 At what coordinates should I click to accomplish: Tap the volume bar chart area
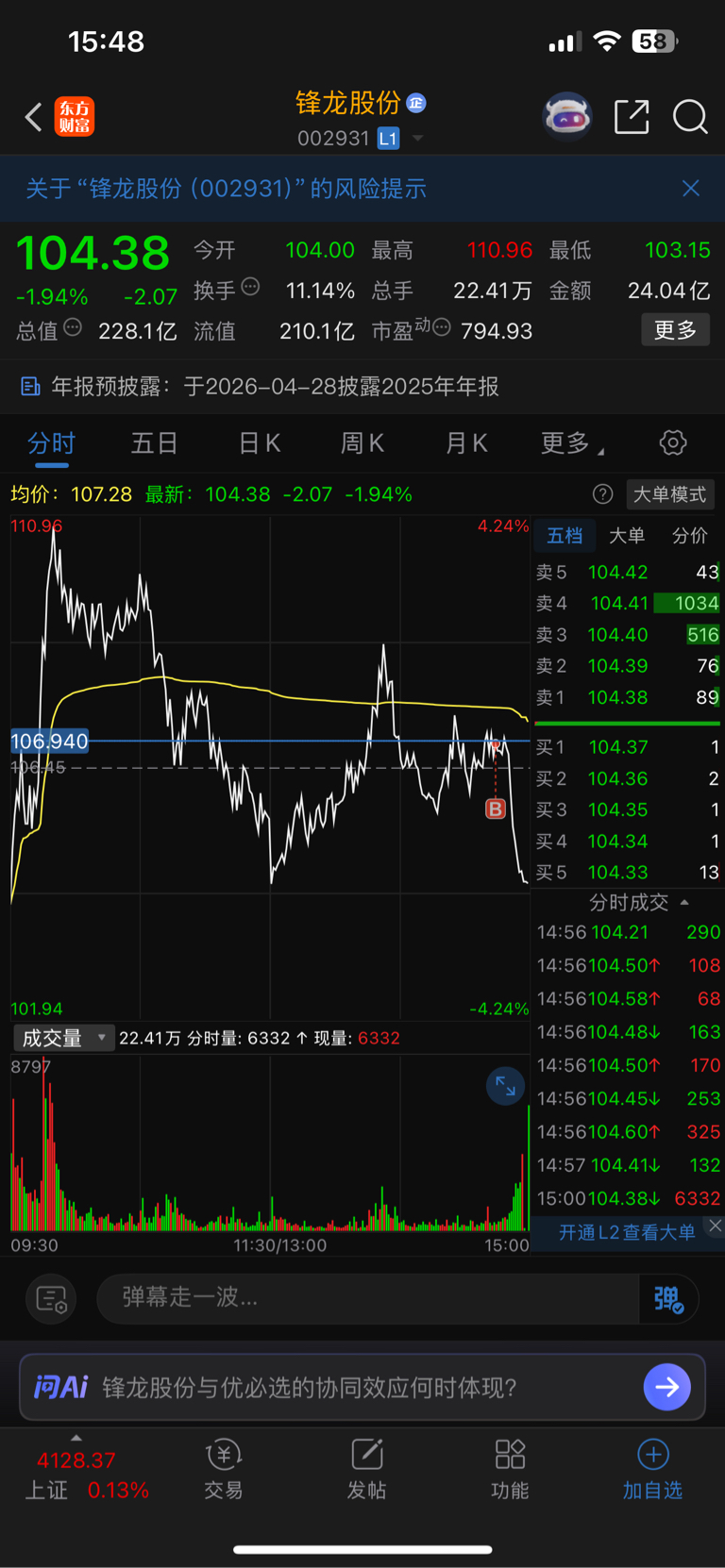pyautogui.click(x=270, y=1143)
